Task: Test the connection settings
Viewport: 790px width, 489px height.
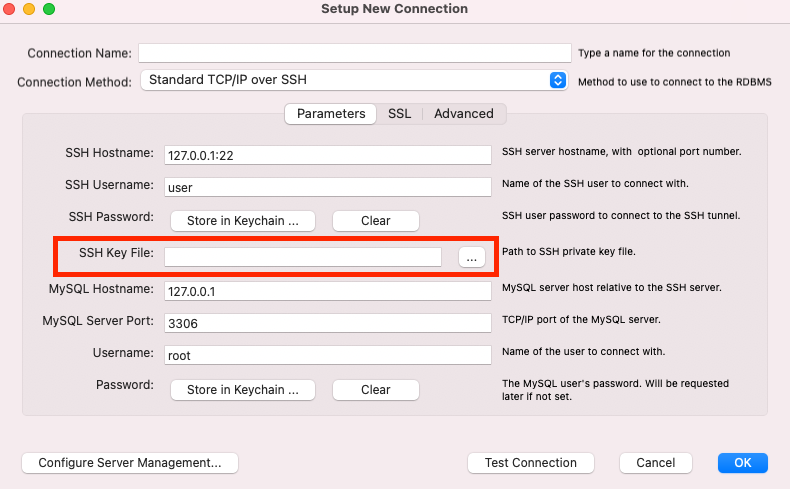Action: coord(531,463)
